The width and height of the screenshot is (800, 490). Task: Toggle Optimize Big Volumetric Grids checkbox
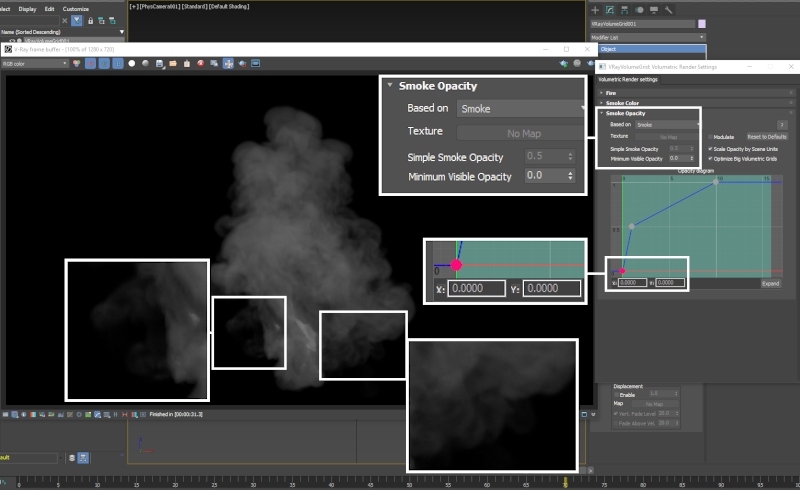[710, 158]
